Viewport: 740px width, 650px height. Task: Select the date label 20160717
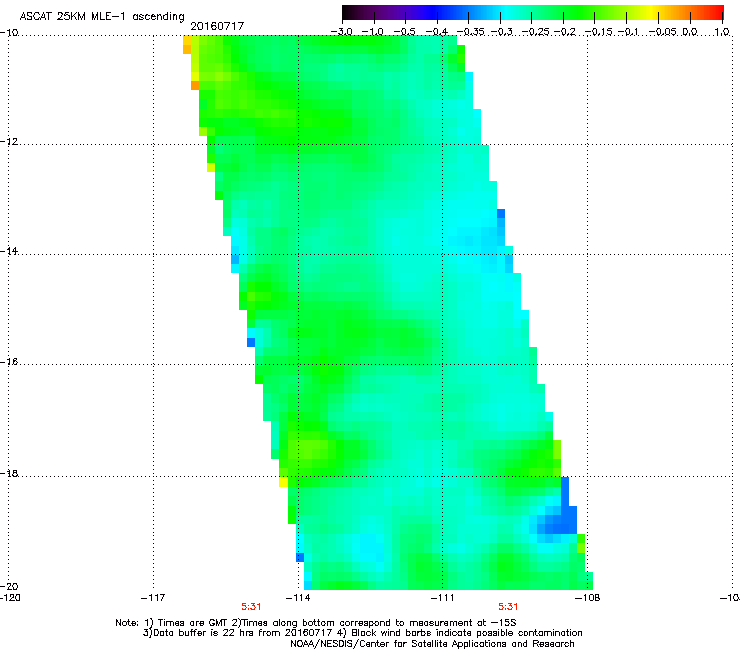click(217, 26)
